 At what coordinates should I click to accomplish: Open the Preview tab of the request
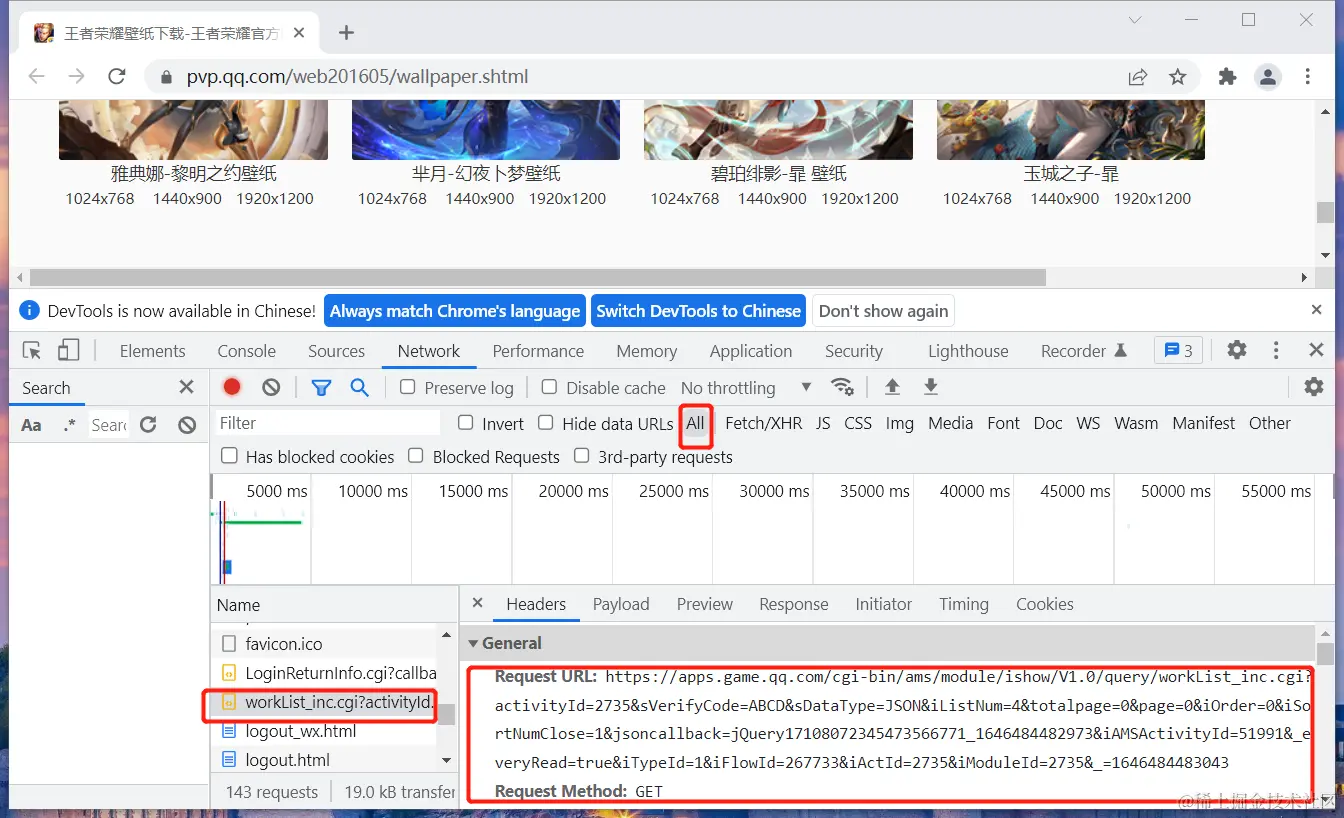click(x=704, y=604)
